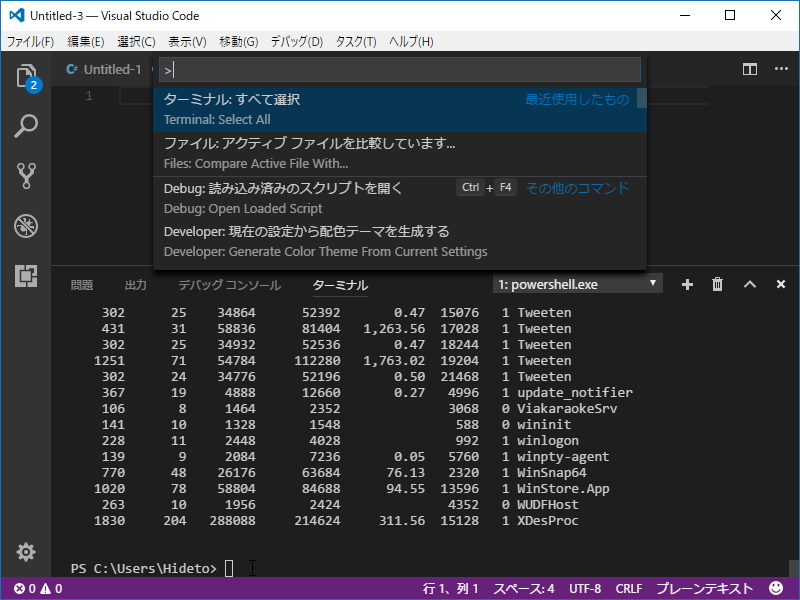The width and height of the screenshot is (800, 600).
Task: Click the wininit process name
Action: point(544,424)
